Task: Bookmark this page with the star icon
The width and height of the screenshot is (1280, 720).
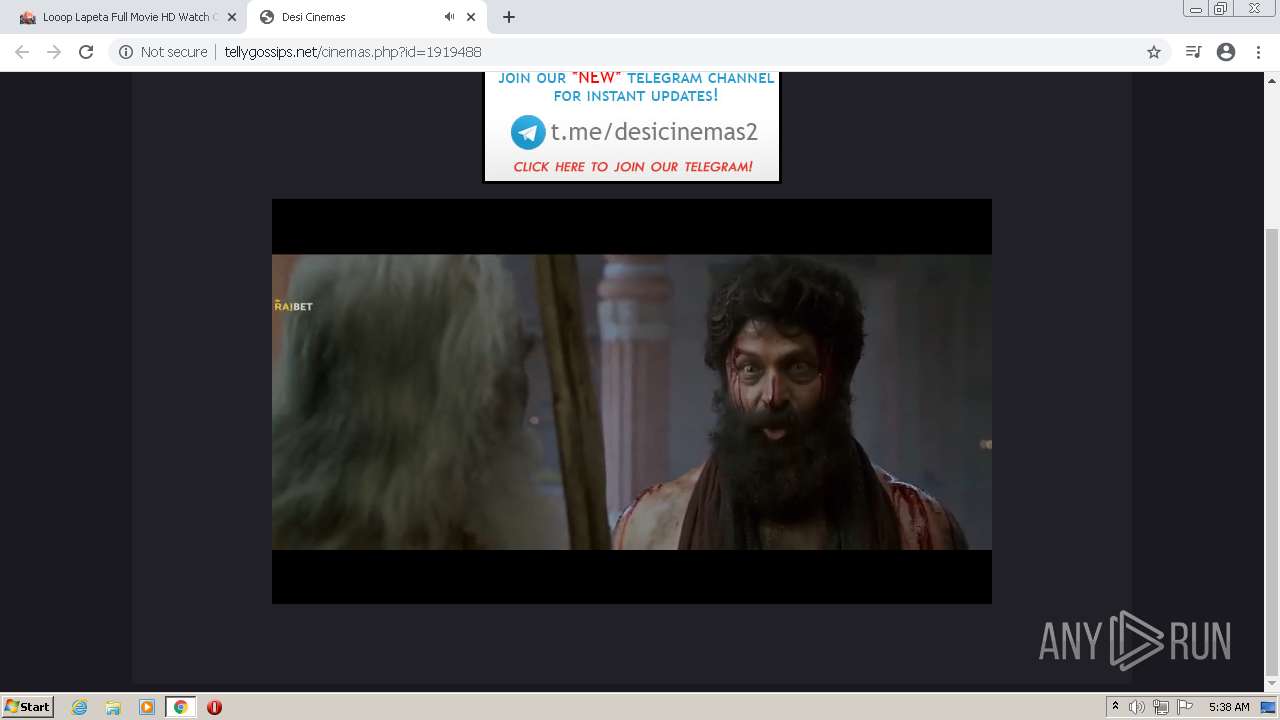Action: pyautogui.click(x=1153, y=52)
